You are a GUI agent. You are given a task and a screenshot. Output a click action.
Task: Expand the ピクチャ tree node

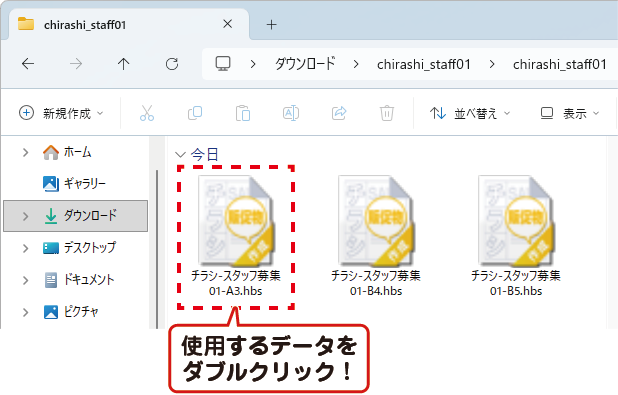click(x=26, y=312)
